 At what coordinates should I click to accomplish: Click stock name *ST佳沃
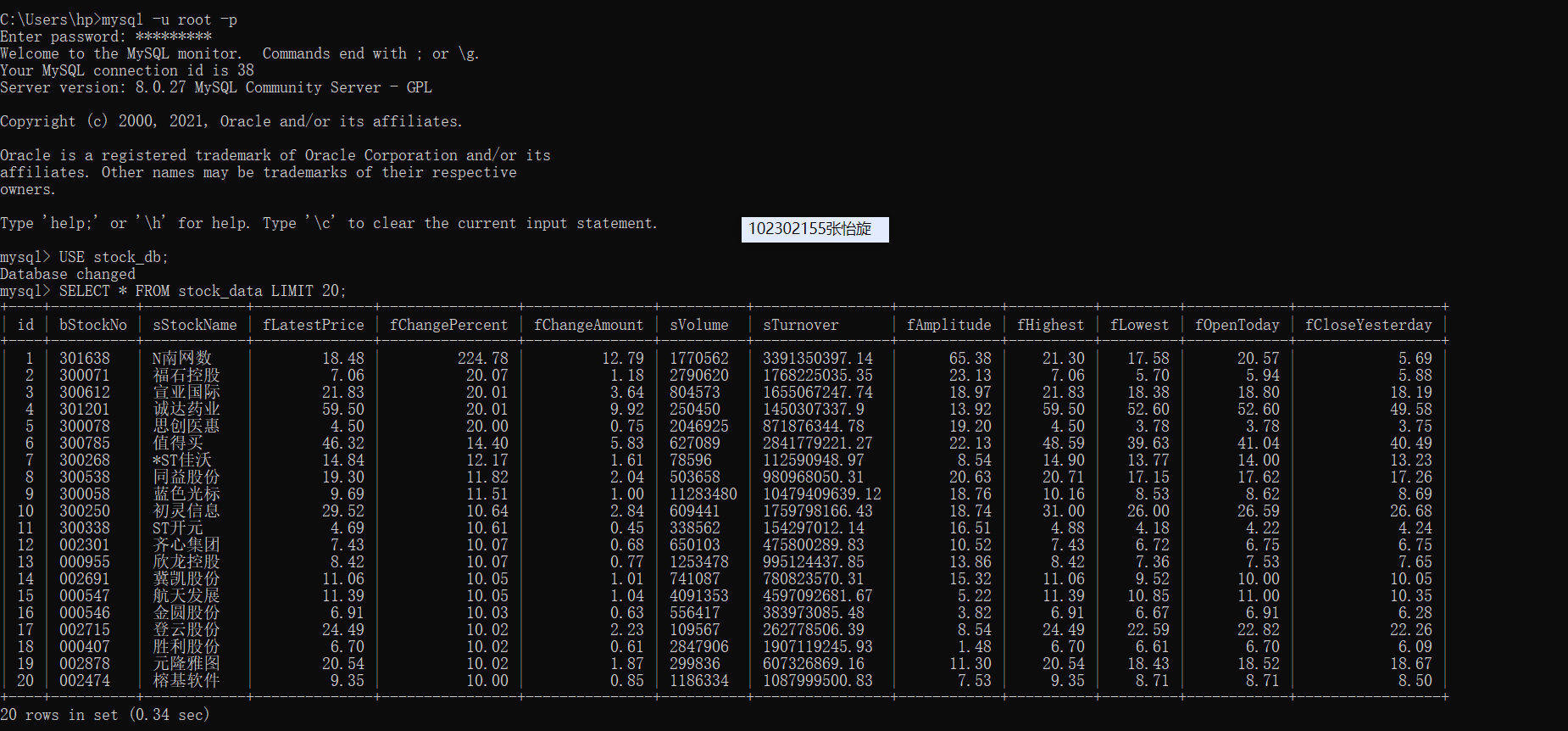182,460
